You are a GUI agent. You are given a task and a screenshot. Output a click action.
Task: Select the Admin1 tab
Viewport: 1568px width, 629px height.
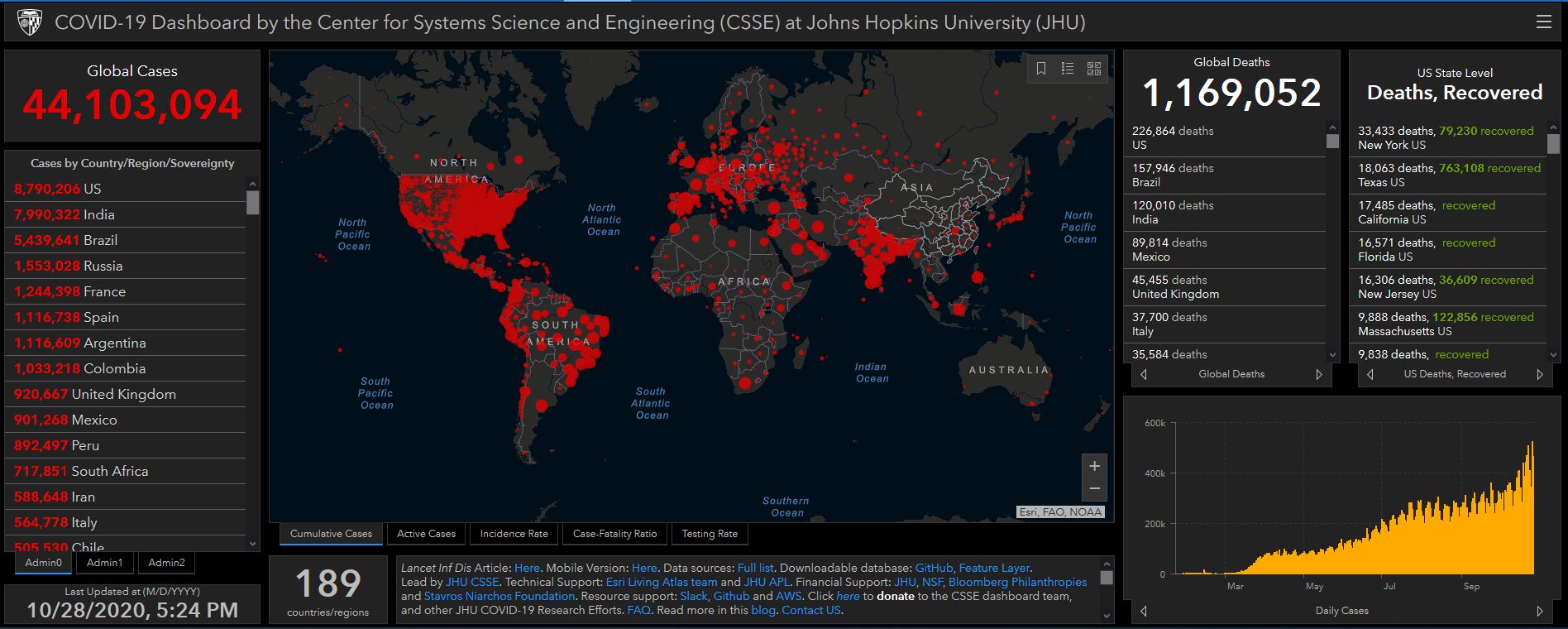105,563
